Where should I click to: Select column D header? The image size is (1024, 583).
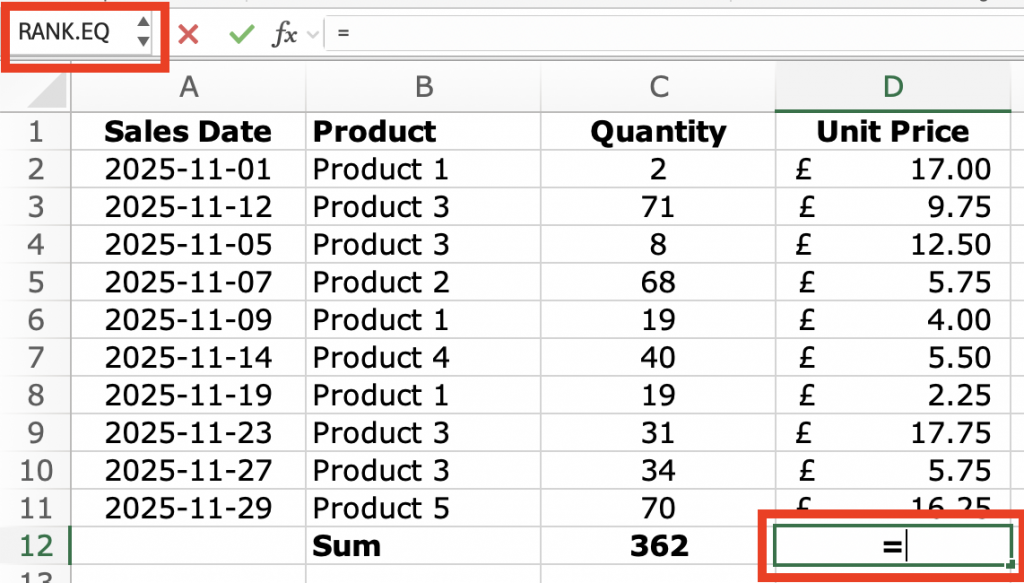point(893,88)
